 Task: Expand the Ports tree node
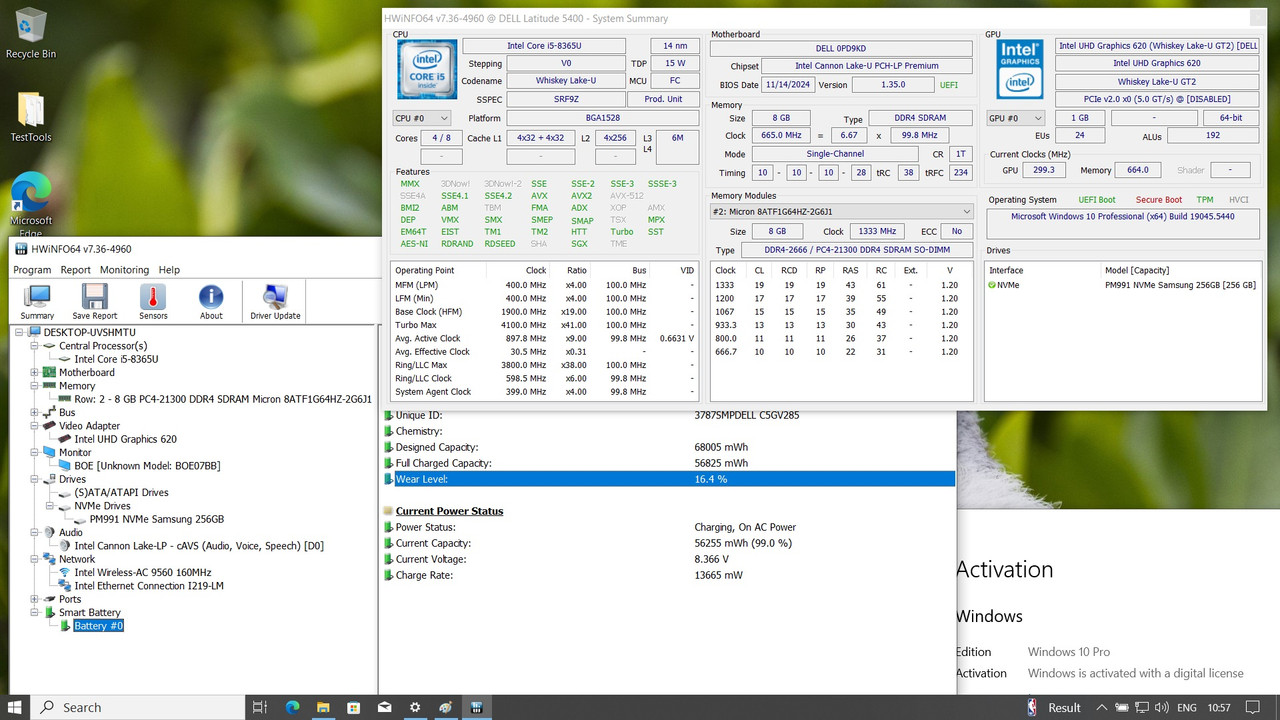coord(35,599)
